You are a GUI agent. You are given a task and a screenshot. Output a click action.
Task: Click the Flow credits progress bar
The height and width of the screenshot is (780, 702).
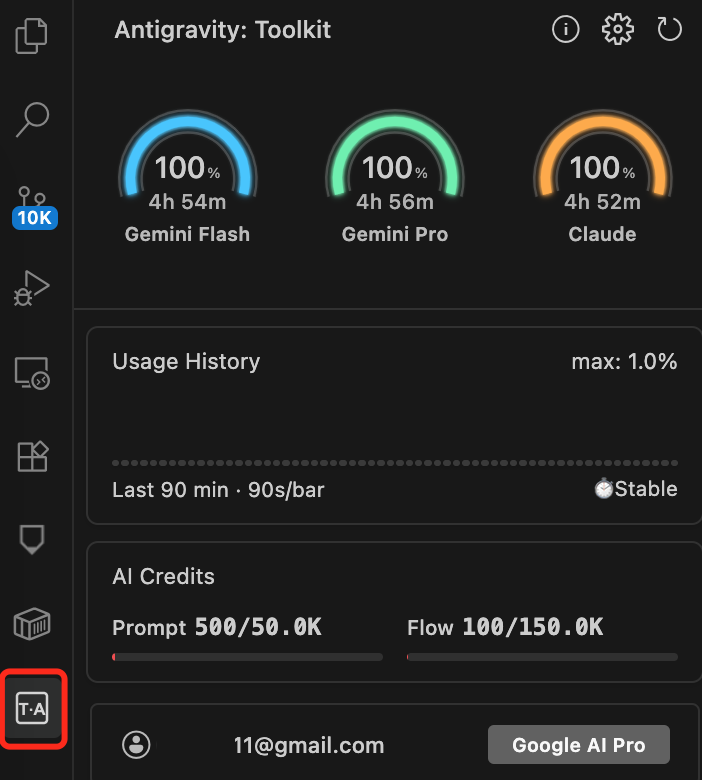(x=542, y=657)
